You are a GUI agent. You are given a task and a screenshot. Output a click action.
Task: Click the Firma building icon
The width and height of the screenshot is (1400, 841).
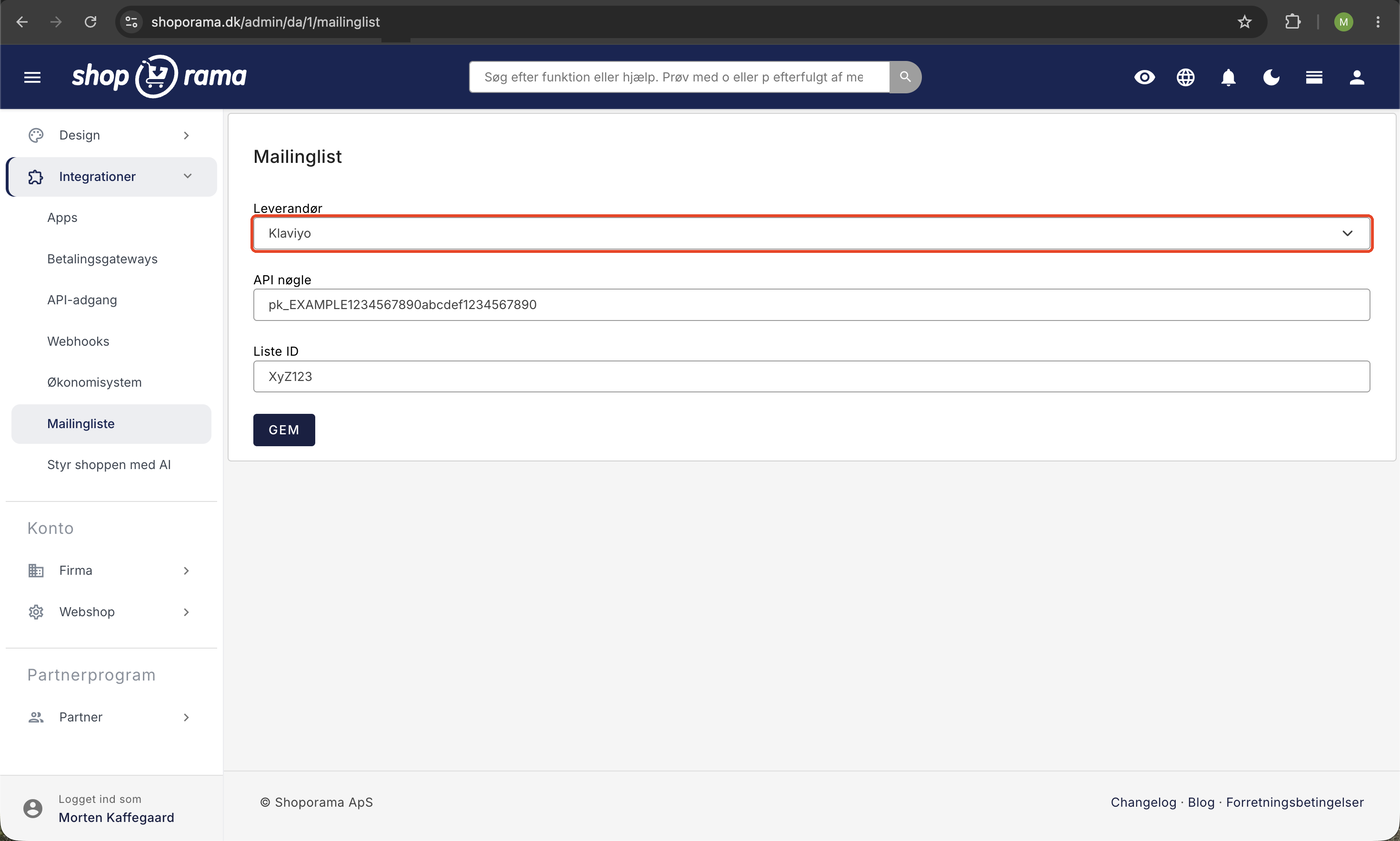(36, 570)
